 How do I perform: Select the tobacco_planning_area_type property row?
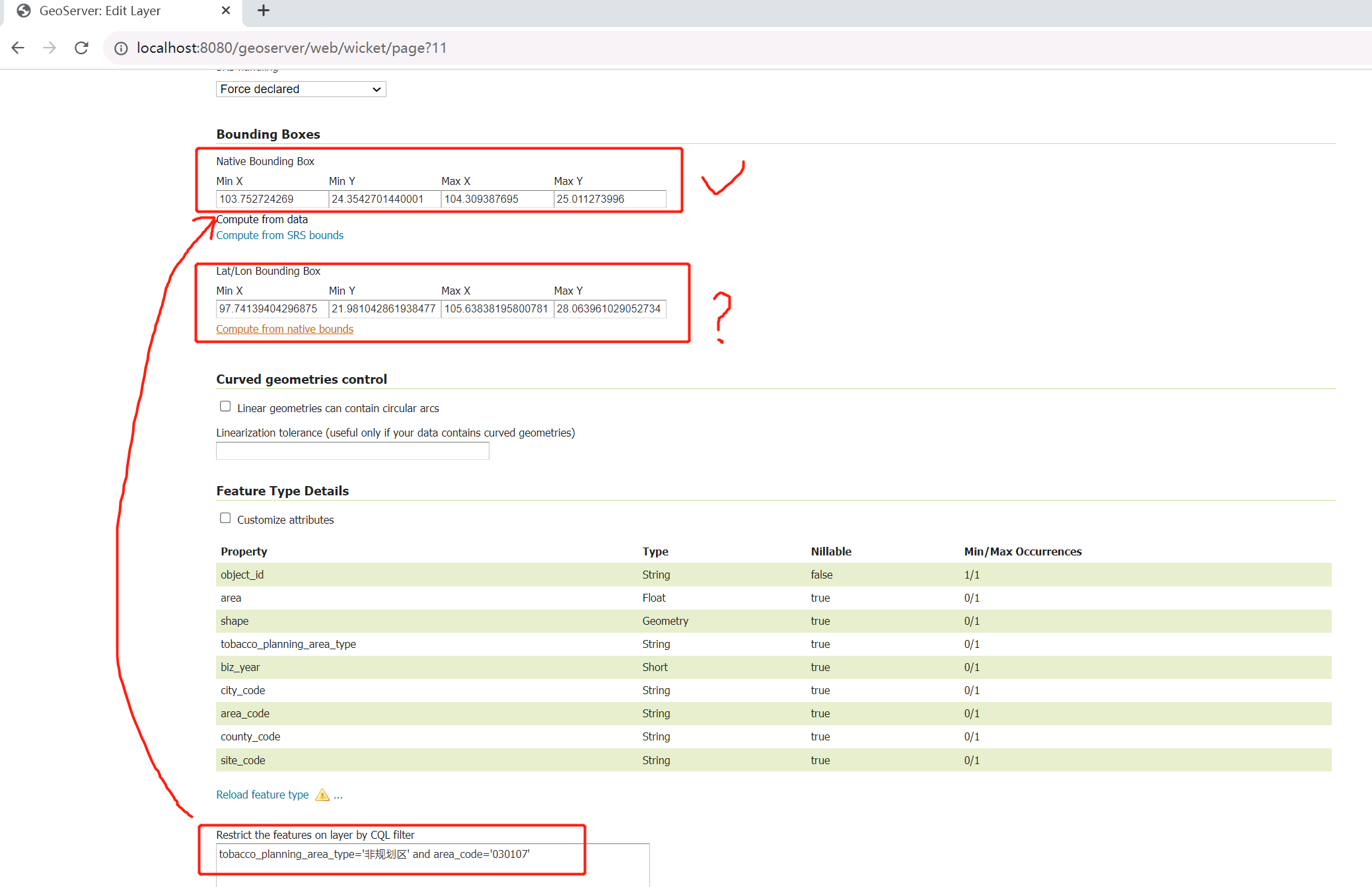click(774, 644)
